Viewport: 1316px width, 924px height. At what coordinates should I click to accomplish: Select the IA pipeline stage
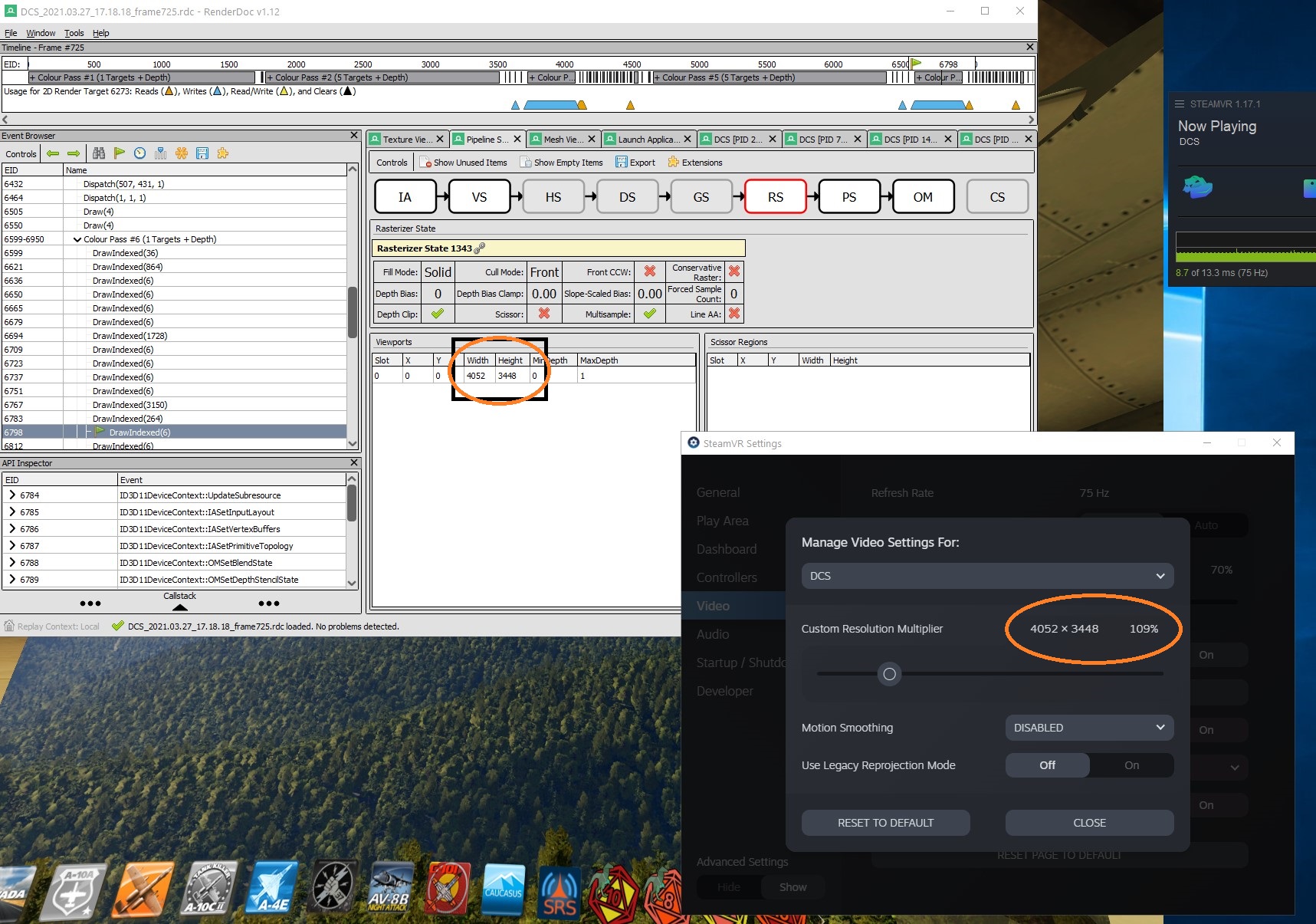click(x=405, y=197)
